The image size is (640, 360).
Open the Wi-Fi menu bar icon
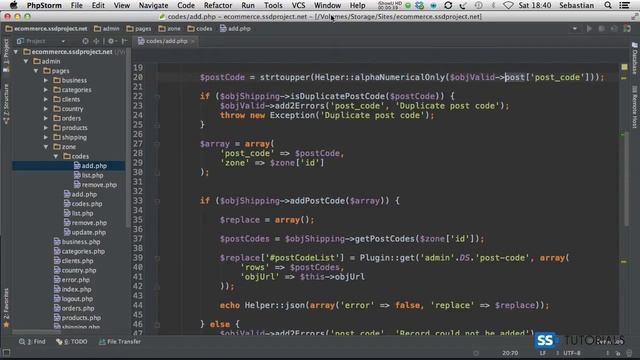508,5
